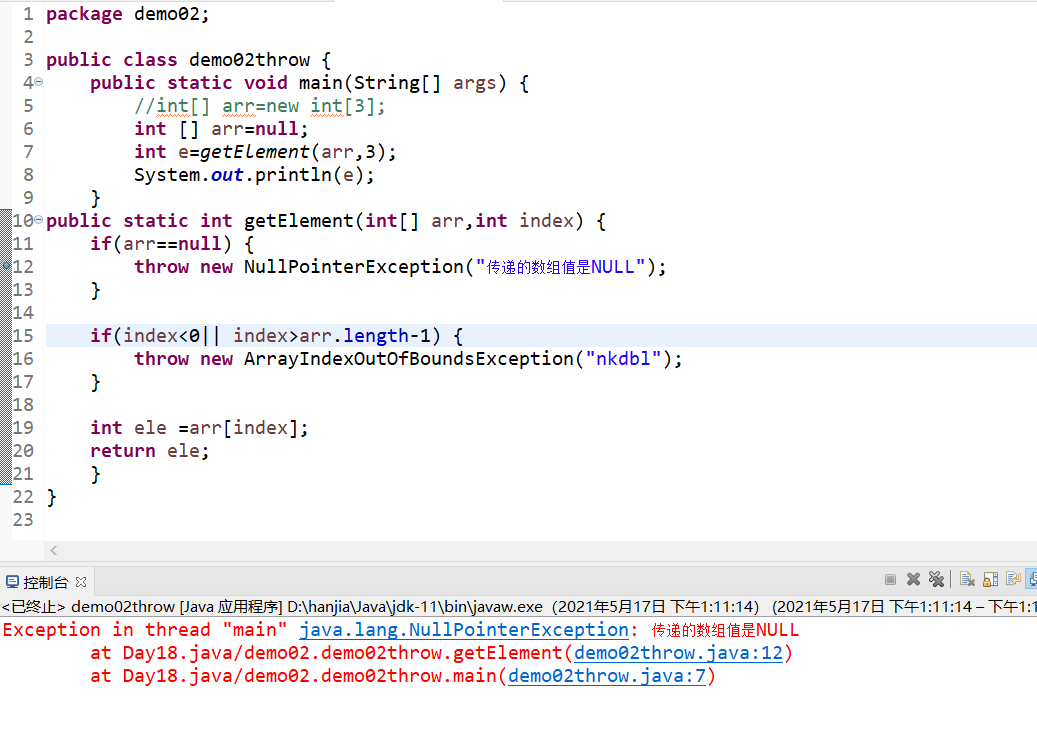Click the "package demo02;" statement
Screen dimensions: 1037x736
(x=128, y=14)
